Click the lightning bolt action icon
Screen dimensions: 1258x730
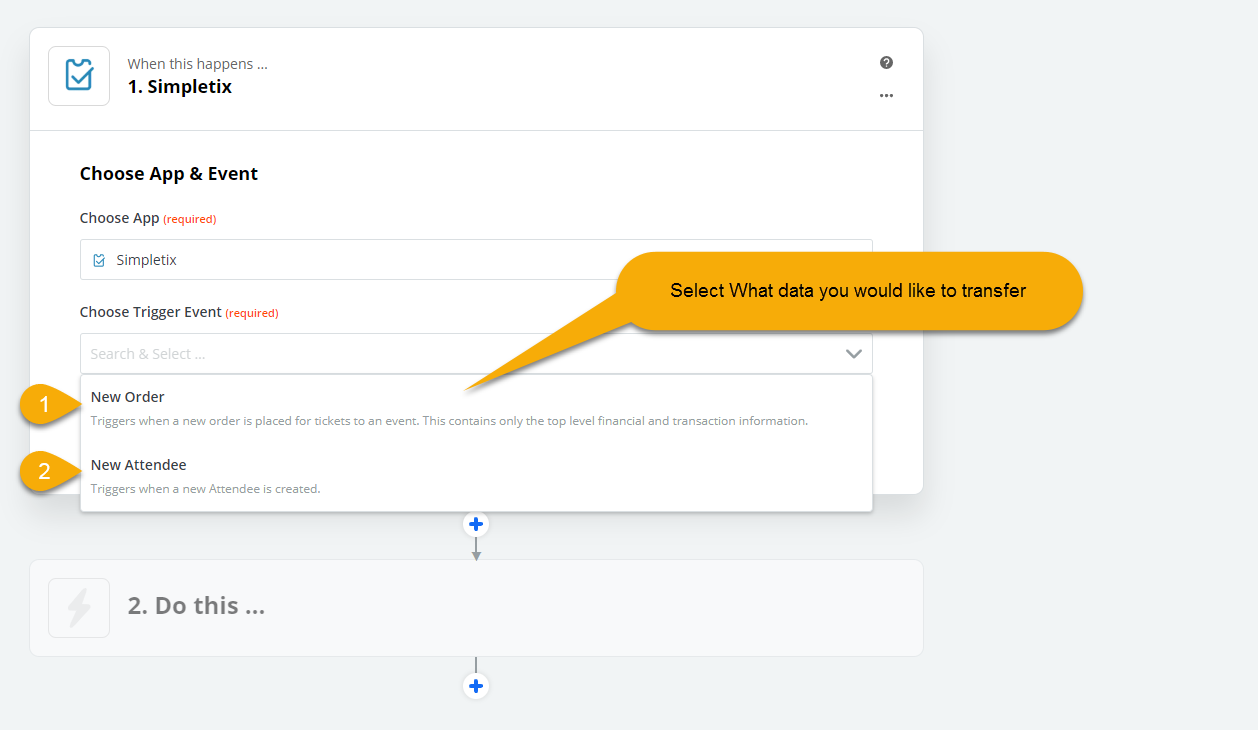tap(79, 607)
